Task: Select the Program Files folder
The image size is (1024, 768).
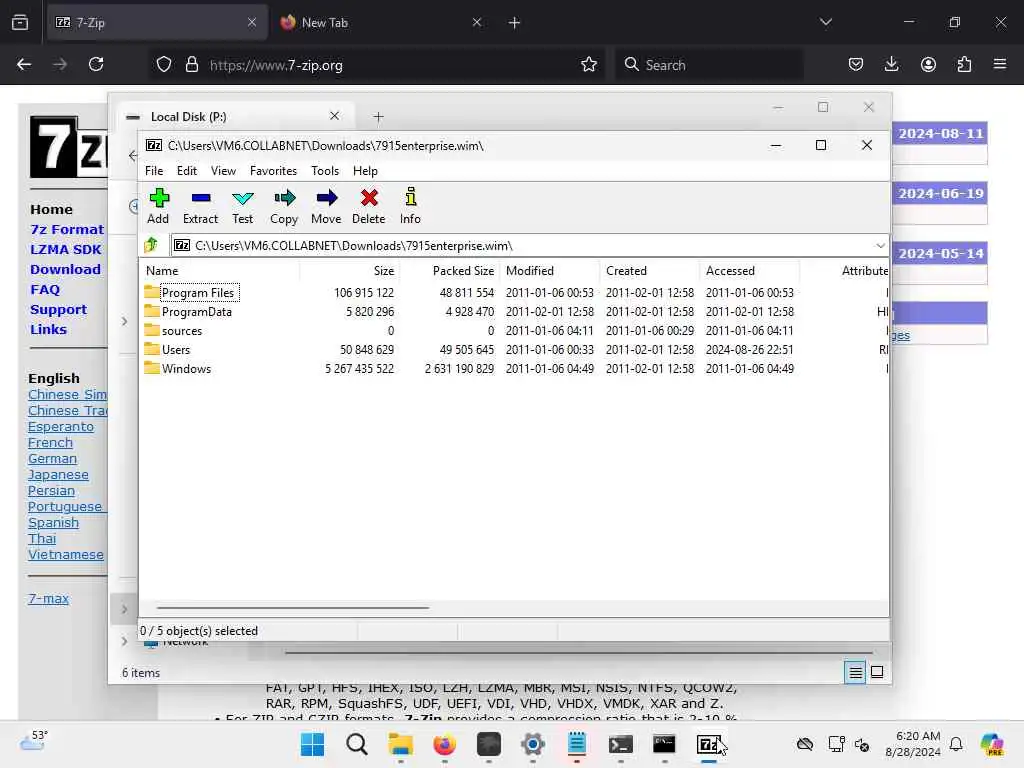Action: tap(197, 293)
